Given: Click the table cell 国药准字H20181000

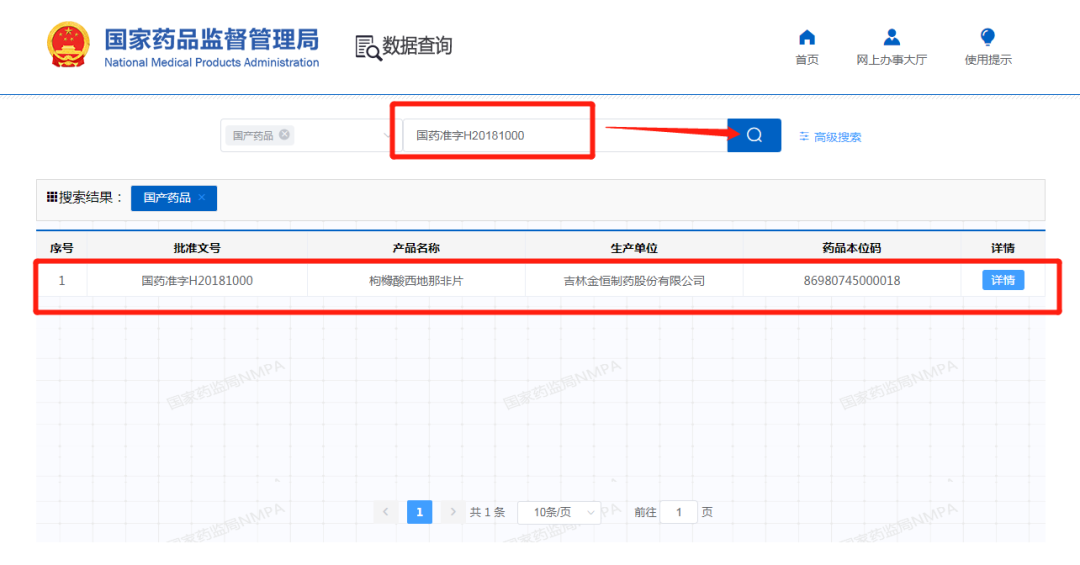Looking at the screenshot, I should (197, 280).
